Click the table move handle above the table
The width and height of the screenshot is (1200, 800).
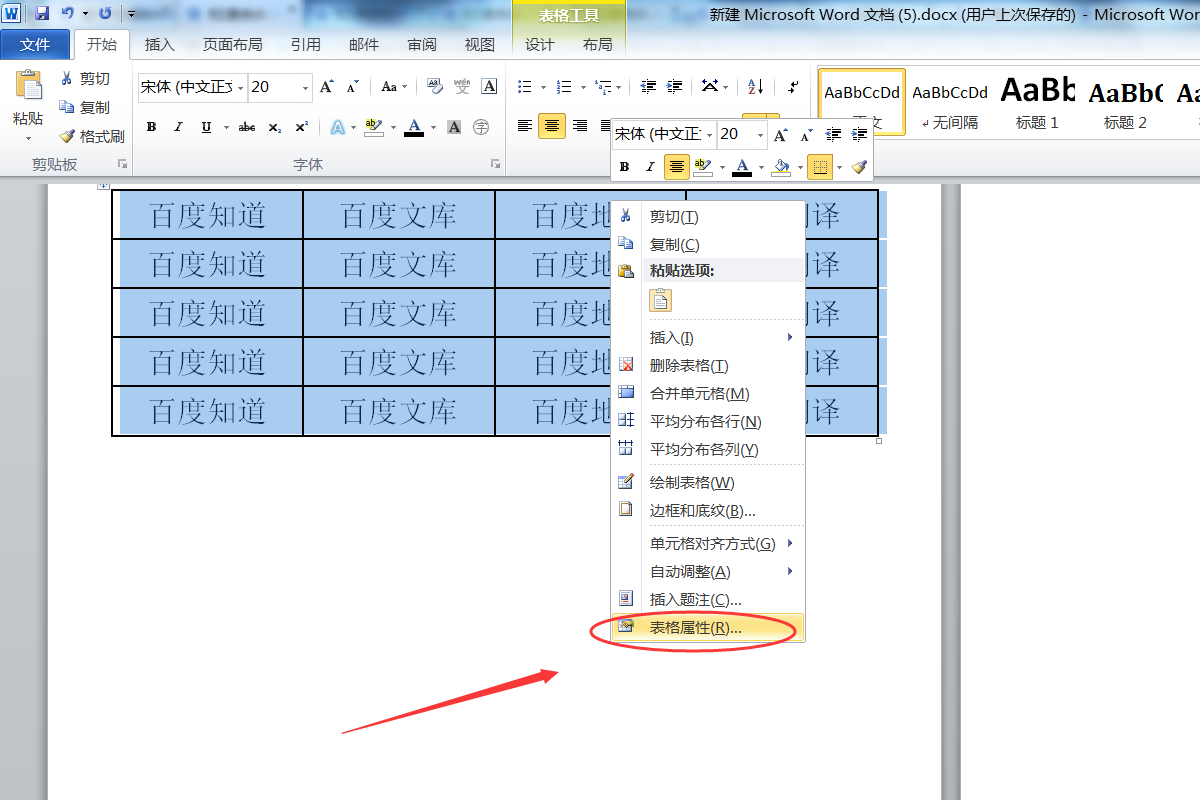102,186
